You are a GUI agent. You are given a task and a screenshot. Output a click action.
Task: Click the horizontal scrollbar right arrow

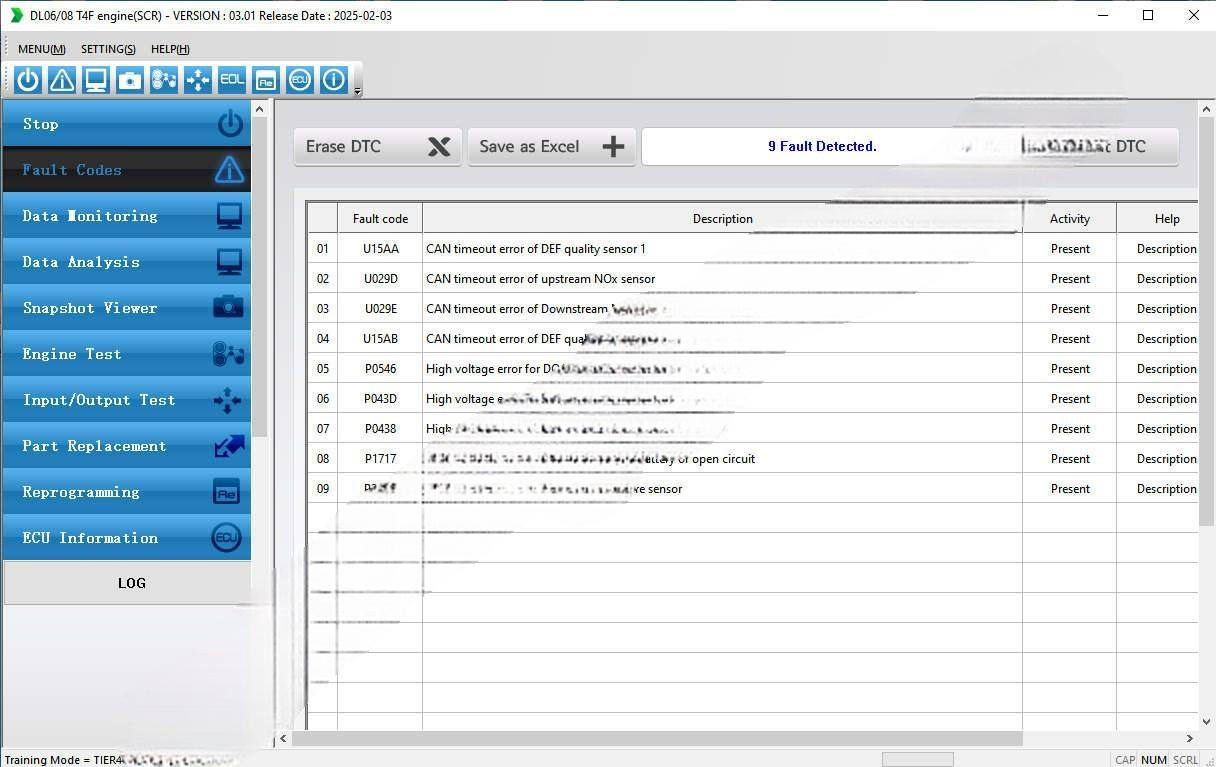point(1189,739)
